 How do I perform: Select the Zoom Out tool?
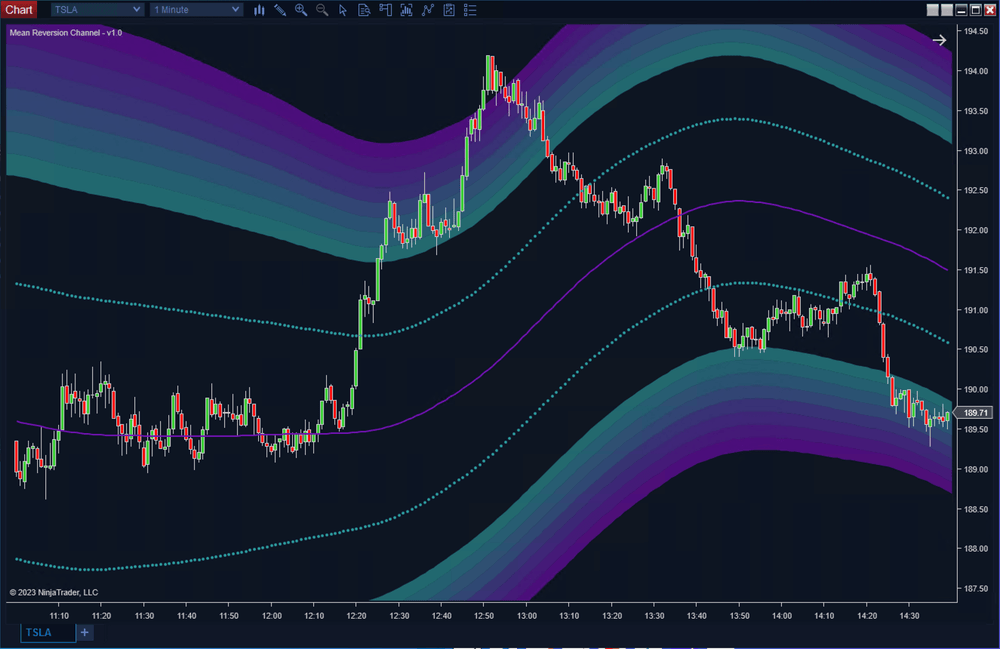[322, 10]
